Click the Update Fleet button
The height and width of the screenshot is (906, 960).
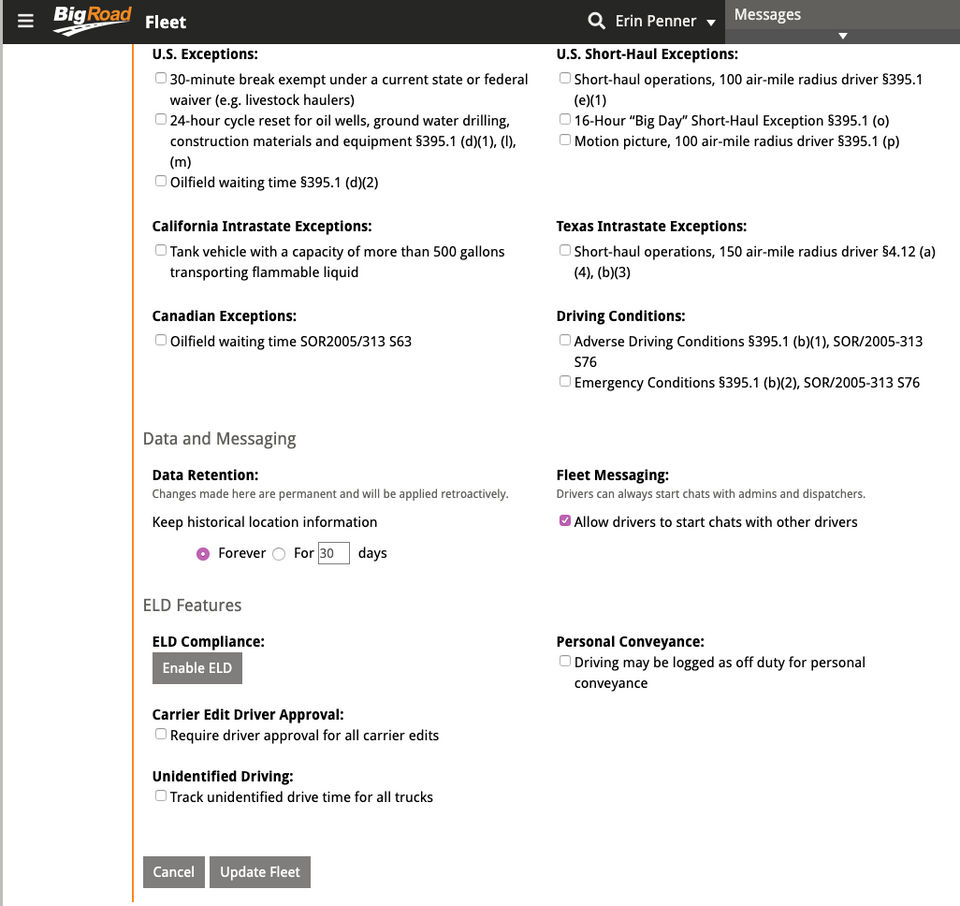pos(260,872)
